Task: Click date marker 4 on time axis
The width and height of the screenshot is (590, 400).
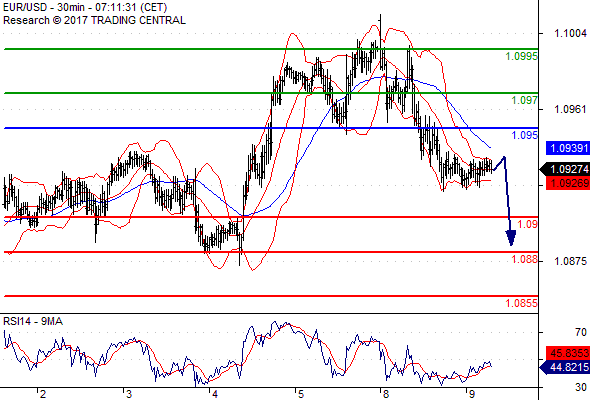Action: pos(214,394)
